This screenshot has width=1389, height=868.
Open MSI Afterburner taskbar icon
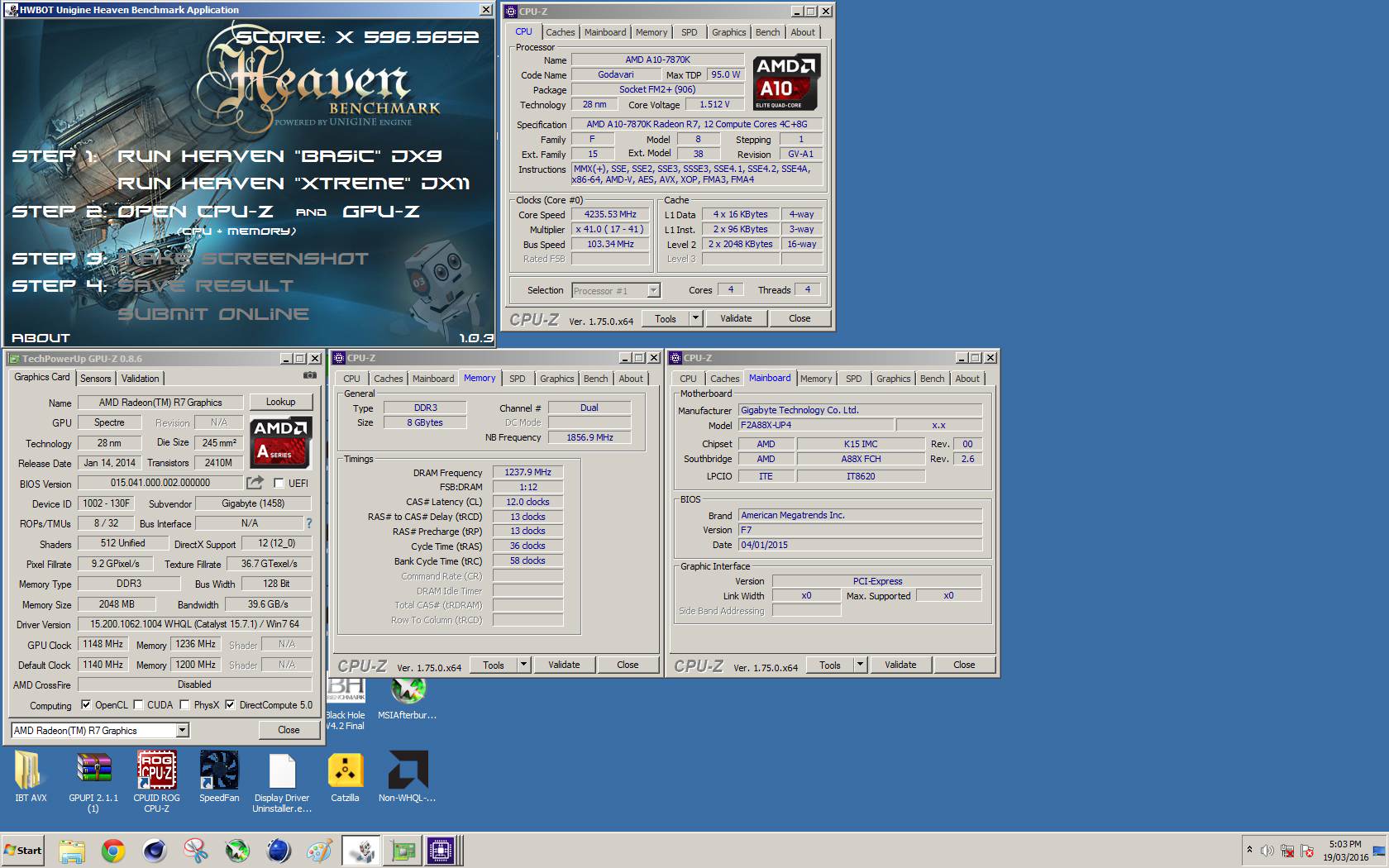coord(237,851)
